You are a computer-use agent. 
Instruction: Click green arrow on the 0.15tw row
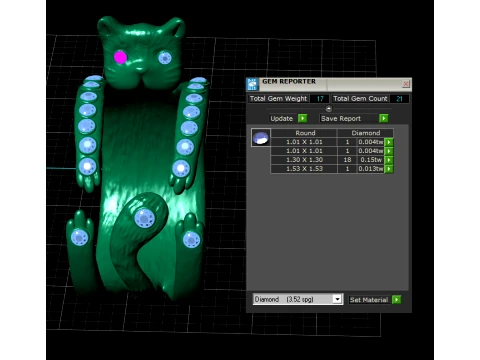[388, 160]
